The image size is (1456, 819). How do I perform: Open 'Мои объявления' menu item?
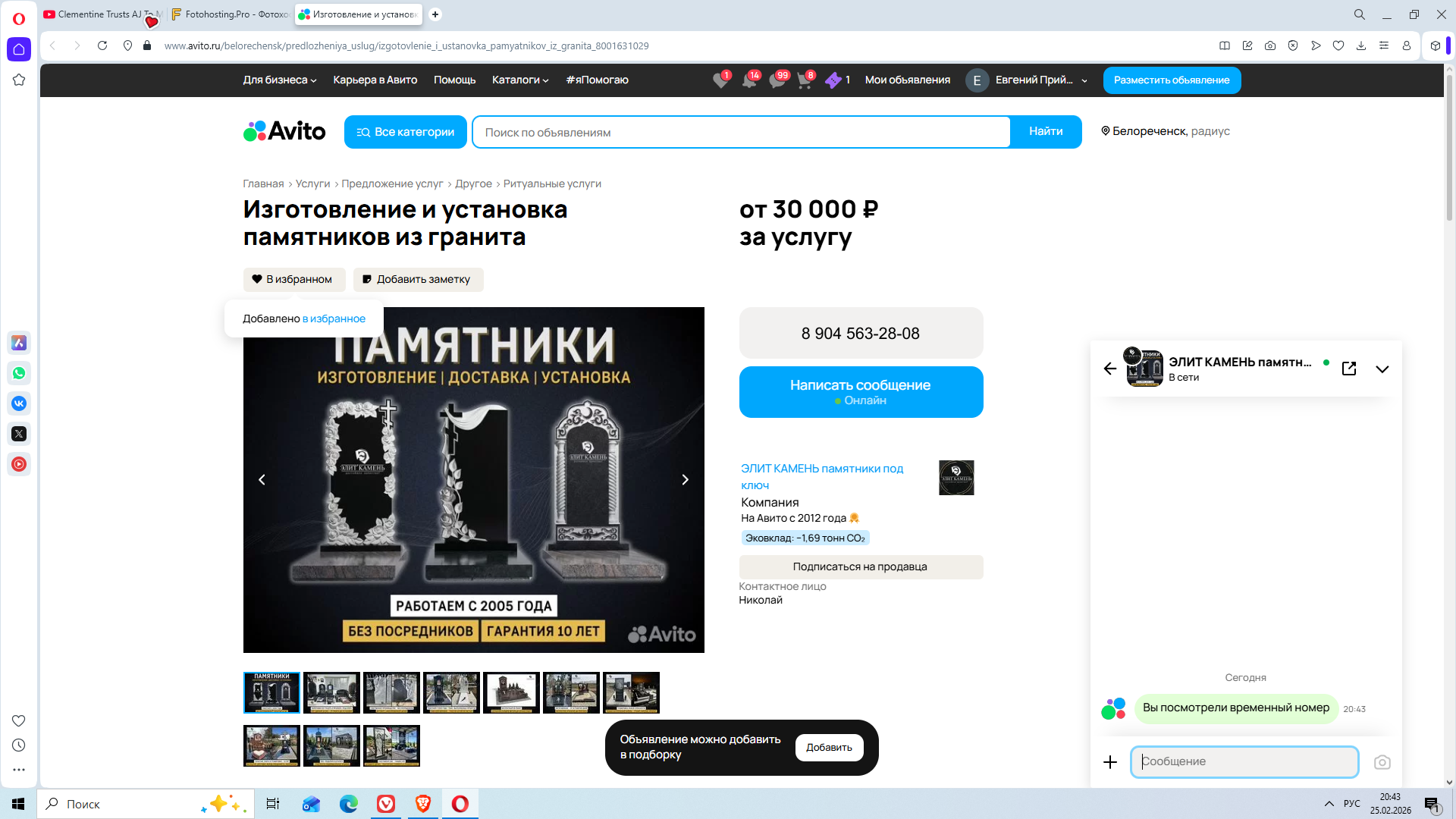coord(907,80)
